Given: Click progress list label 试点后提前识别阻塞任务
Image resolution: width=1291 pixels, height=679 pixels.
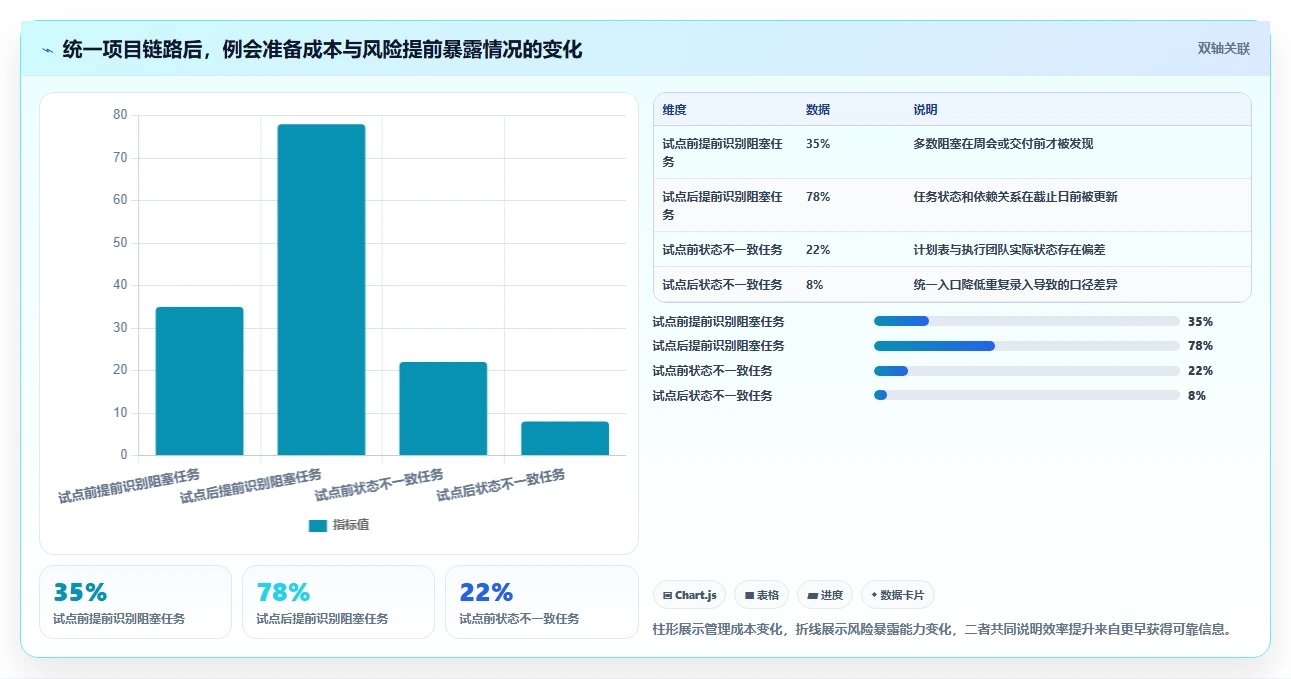Looking at the screenshot, I should pos(718,346).
